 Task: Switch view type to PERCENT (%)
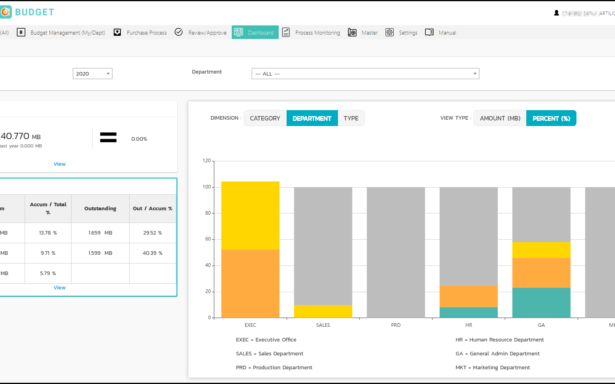tap(551, 118)
